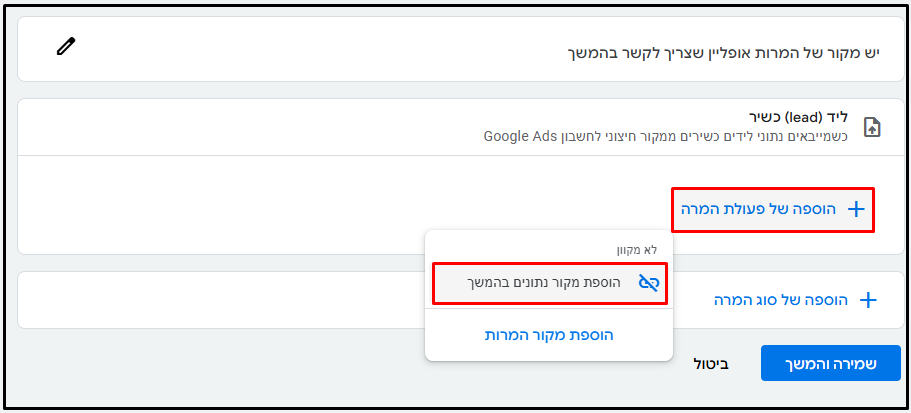Click the empty footer area left of ביטול
Screen dimensions: 911x413
point(221,364)
